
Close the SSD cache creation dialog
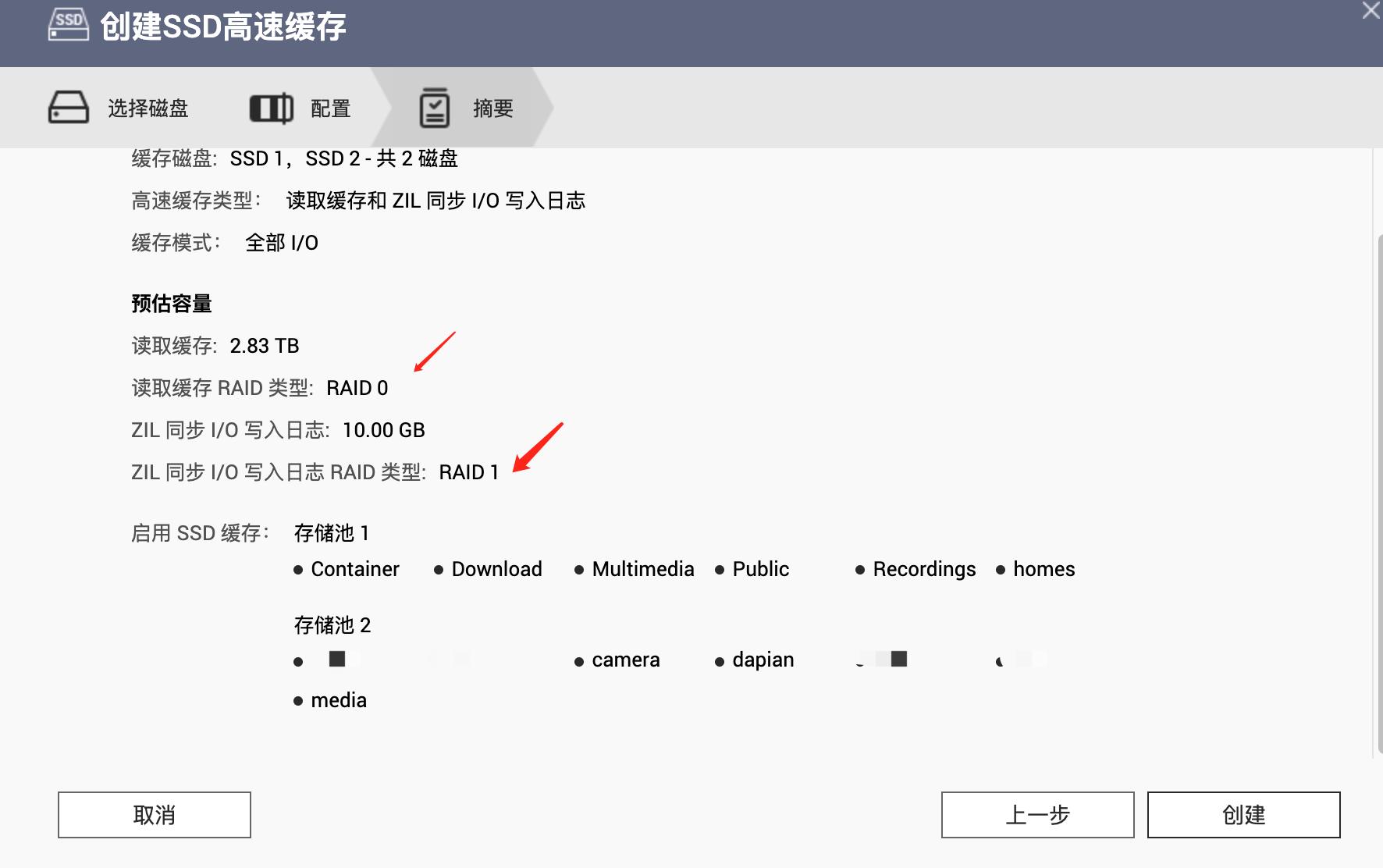[1371, 11]
